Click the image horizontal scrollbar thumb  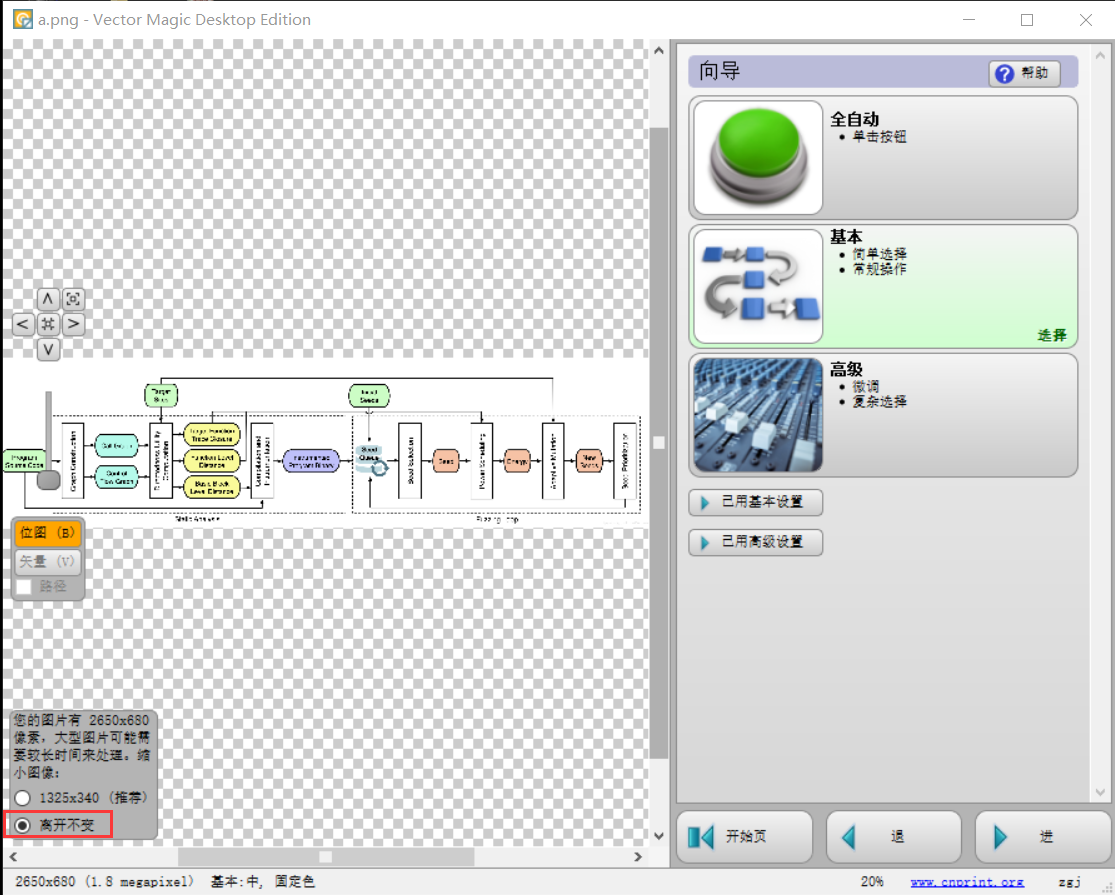click(x=326, y=857)
